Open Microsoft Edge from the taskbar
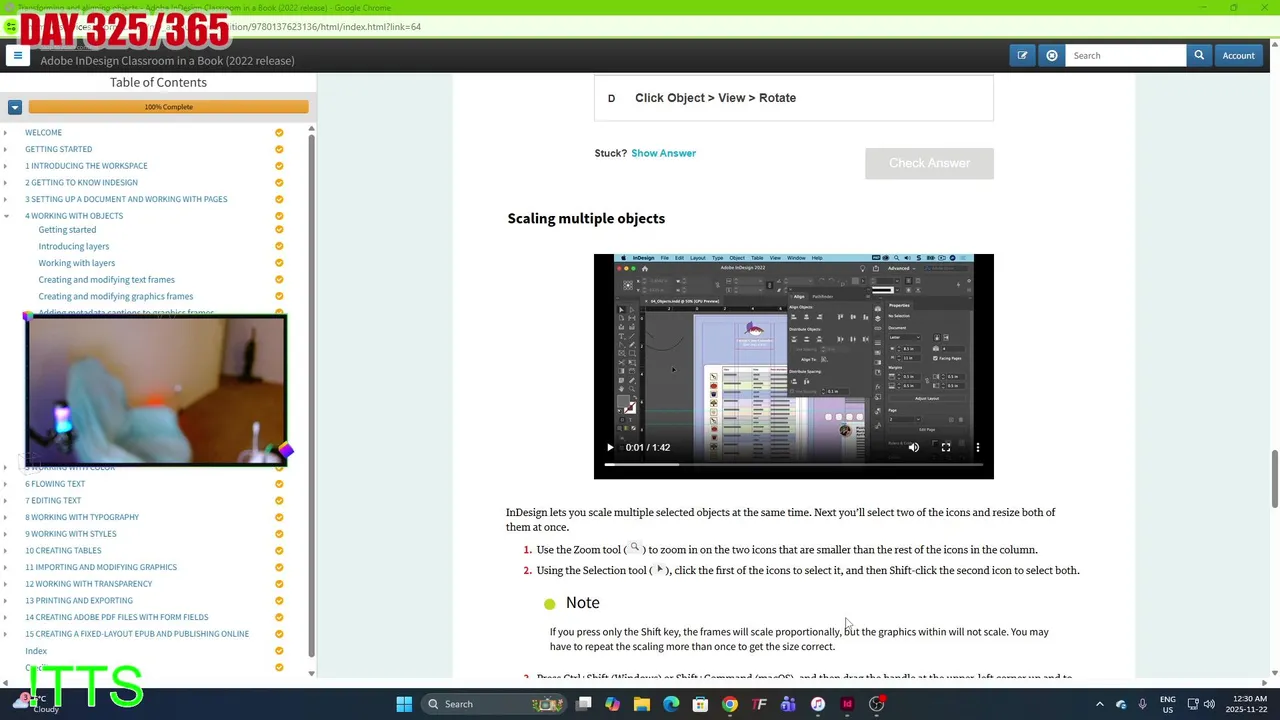 671,704
